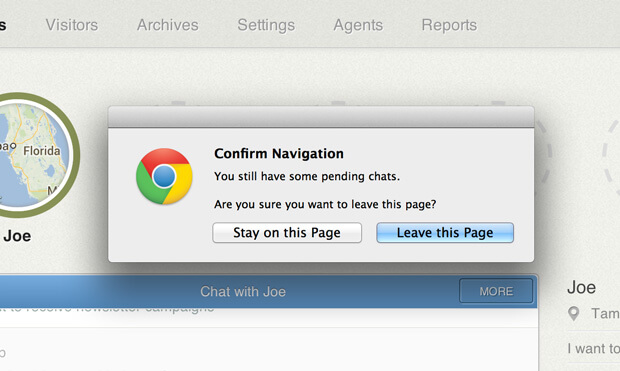The height and width of the screenshot is (371, 620).
Task: Open the Agents tab
Action: click(358, 25)
